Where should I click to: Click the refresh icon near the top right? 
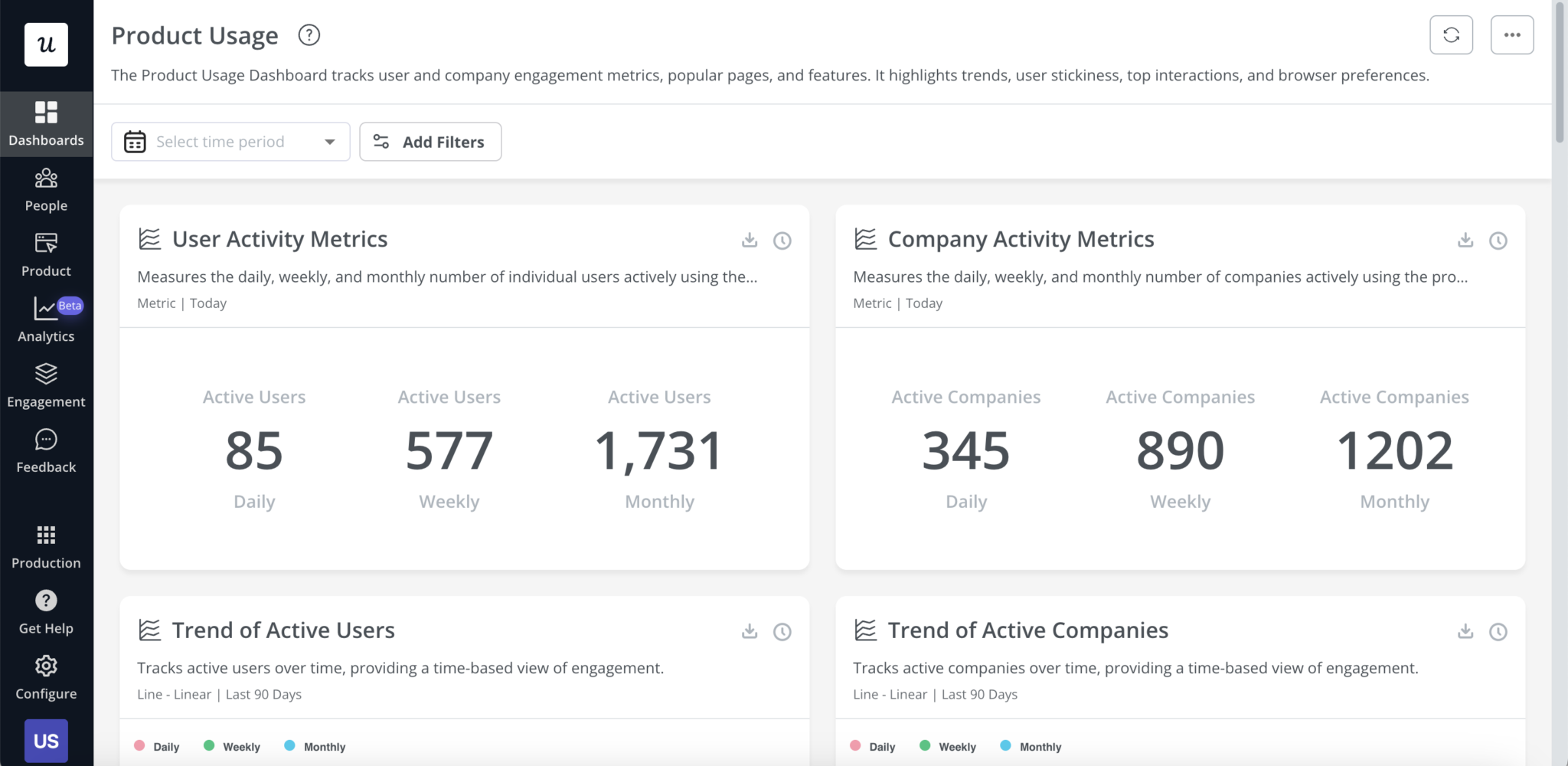pos(1452,34)
